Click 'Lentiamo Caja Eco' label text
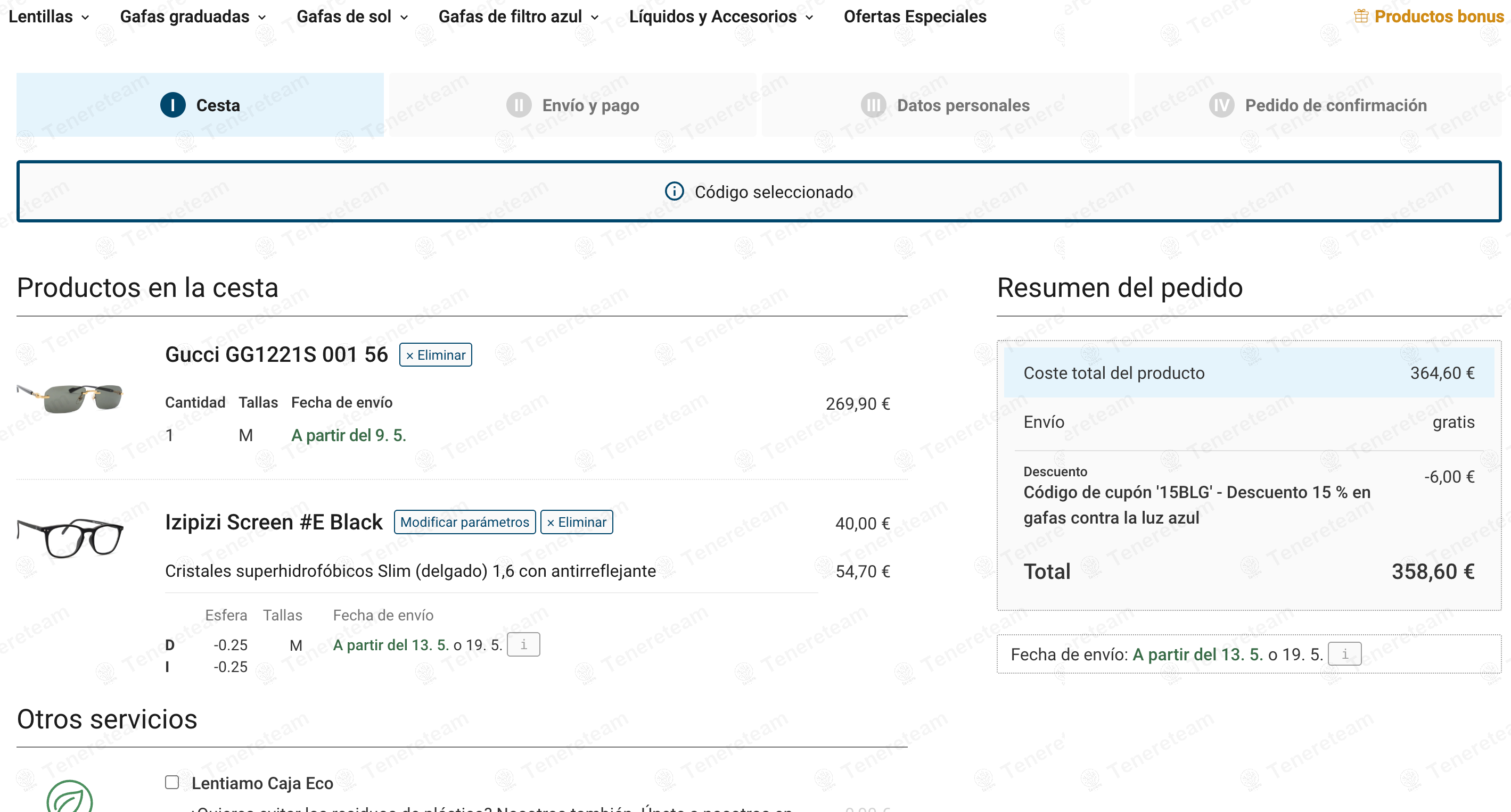The height and width of the screenshot is (812, 1511). (262, 783)
